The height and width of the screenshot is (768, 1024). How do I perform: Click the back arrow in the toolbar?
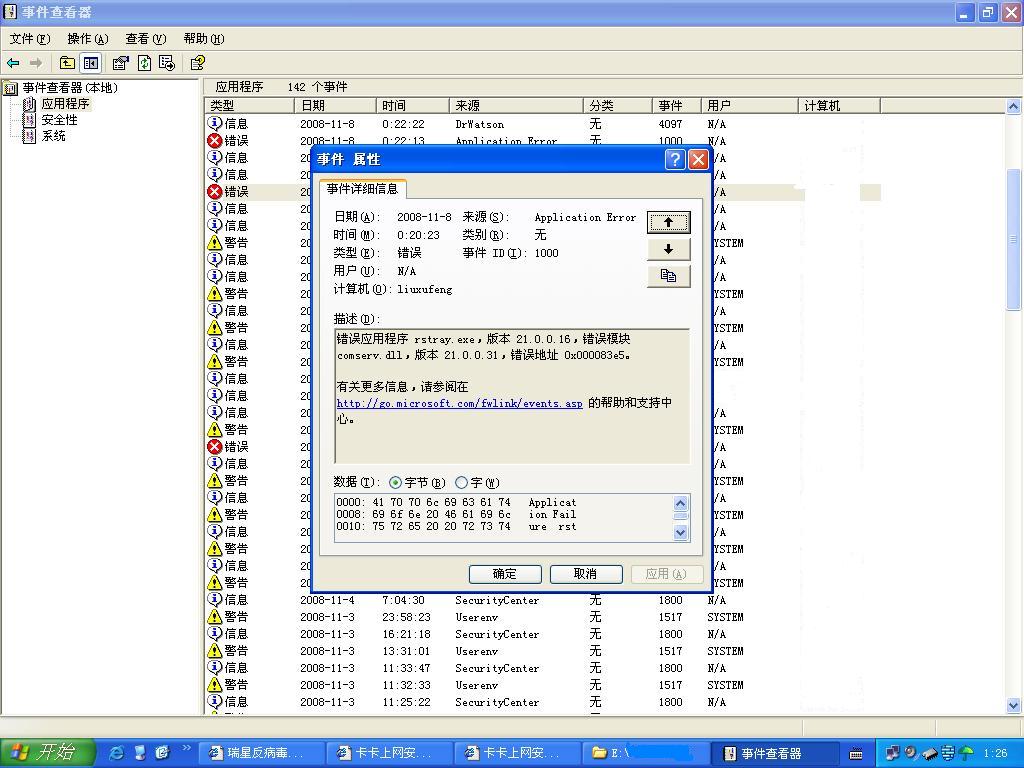pyautogui.click(x=13, y=63)
